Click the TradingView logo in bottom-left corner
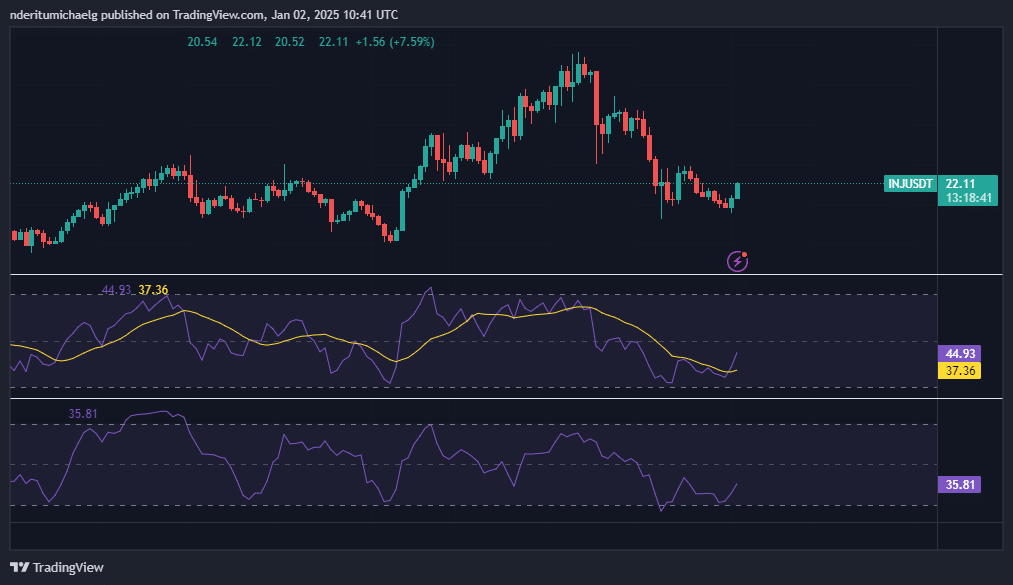Screen dimensions: 1013x585 coord(57,567)
